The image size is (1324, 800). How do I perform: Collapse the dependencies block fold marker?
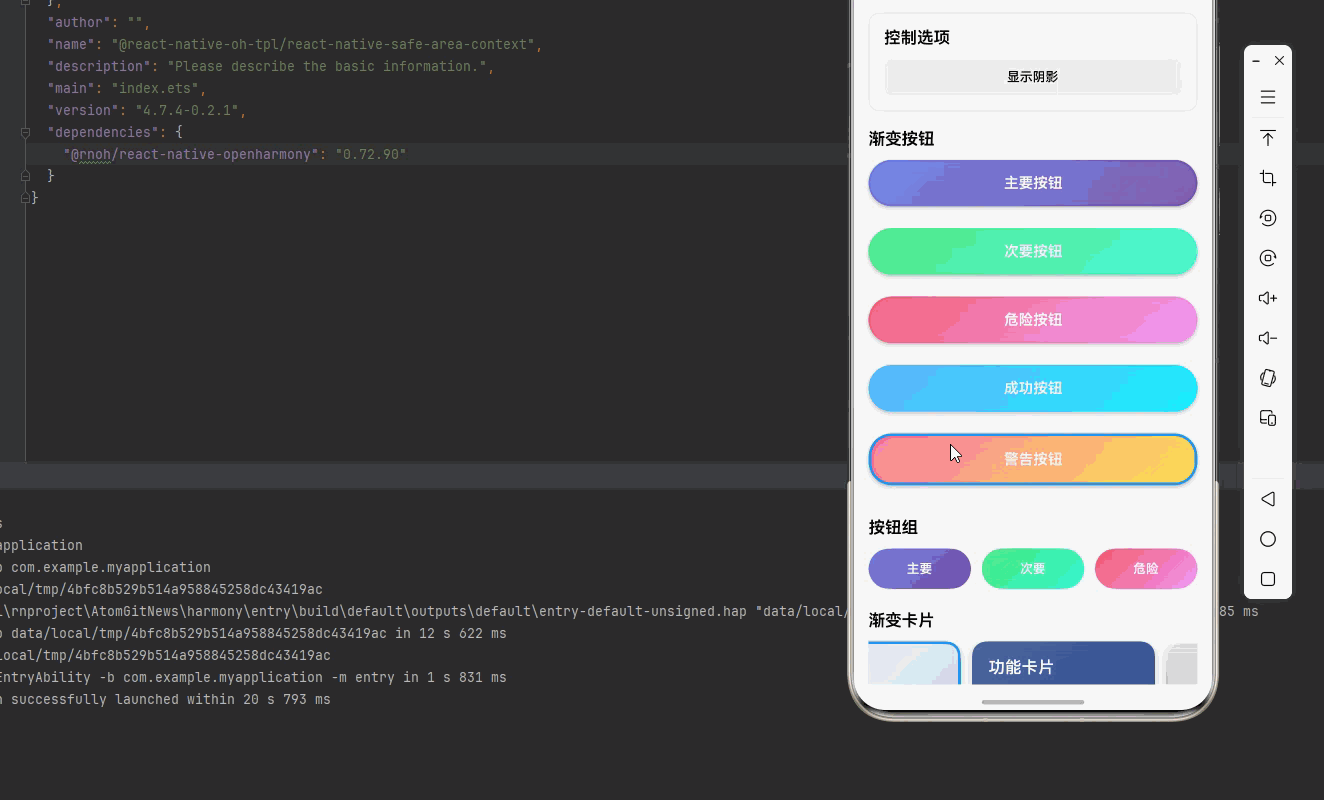(x=25, y=132)
